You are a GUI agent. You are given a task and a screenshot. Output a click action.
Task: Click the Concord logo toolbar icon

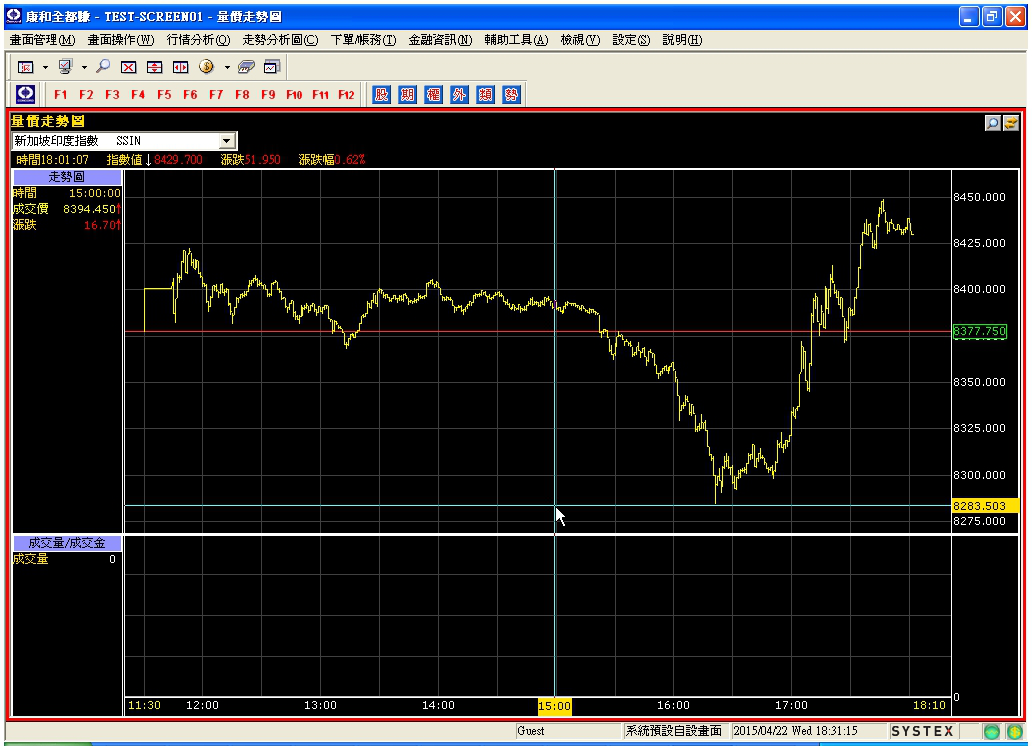[x=26, y=94]
